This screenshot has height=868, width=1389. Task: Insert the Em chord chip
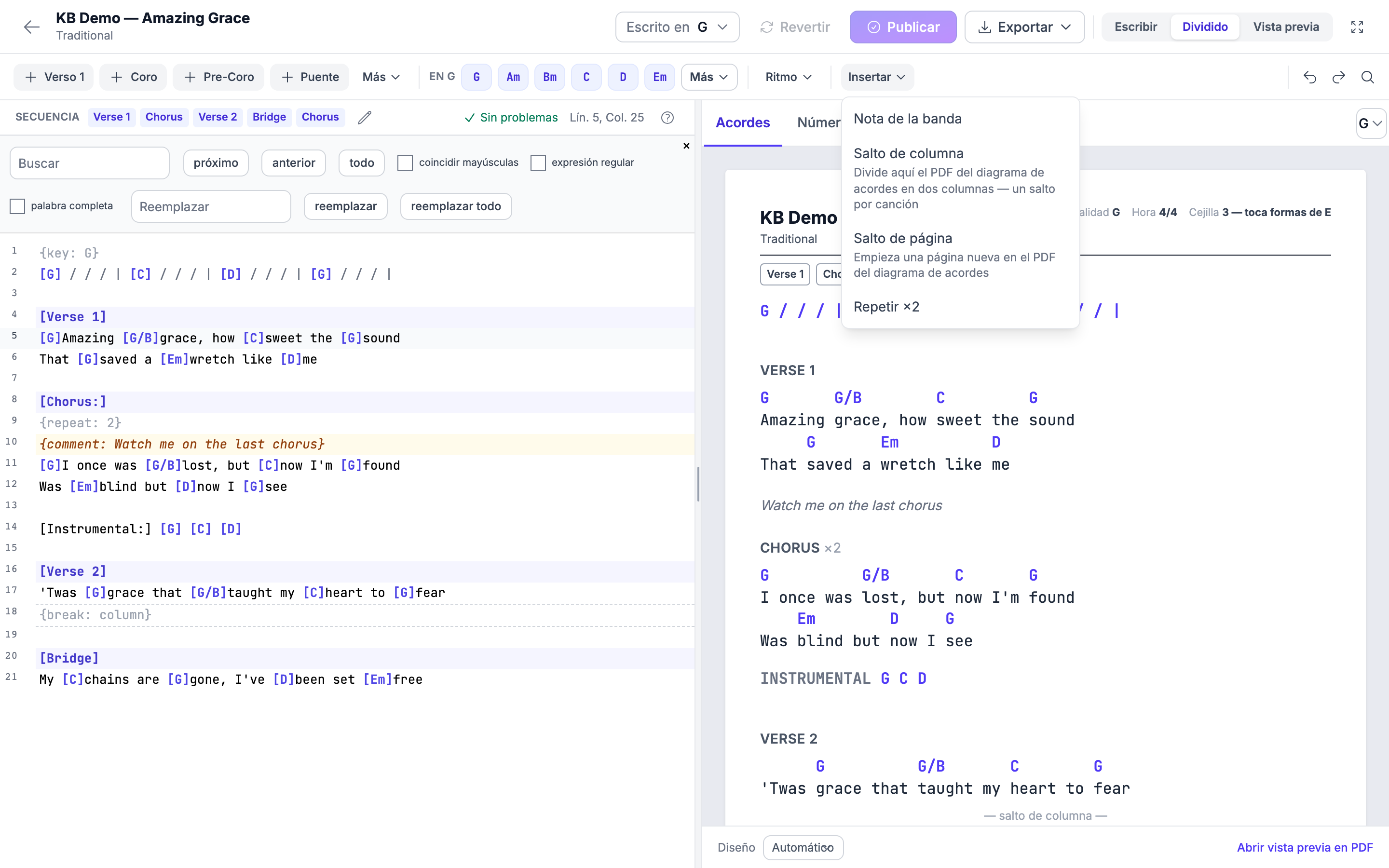(x=660, y=77)
